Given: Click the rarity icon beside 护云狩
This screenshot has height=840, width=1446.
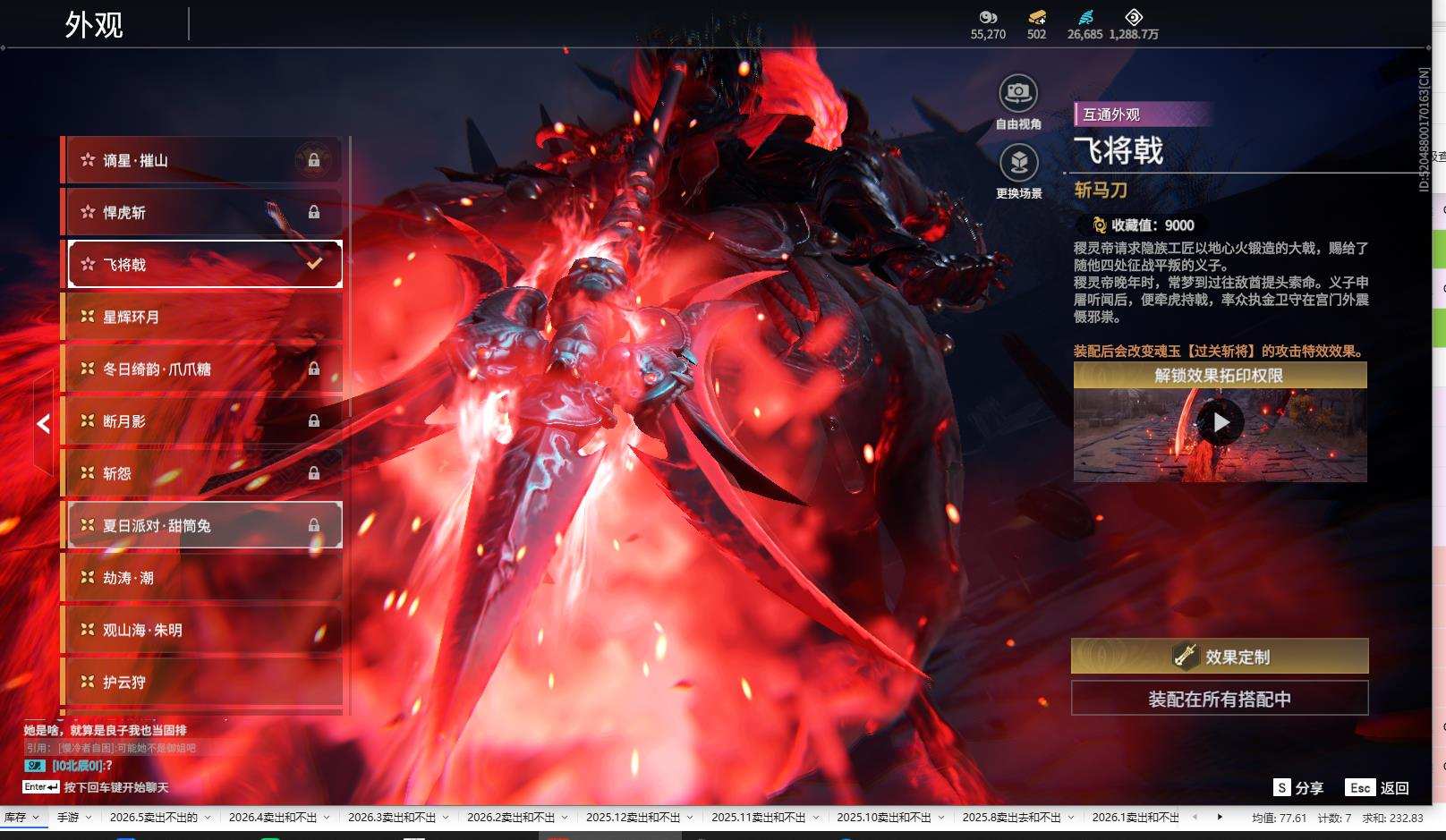Looking at the screenshot, I should point(88,682).
